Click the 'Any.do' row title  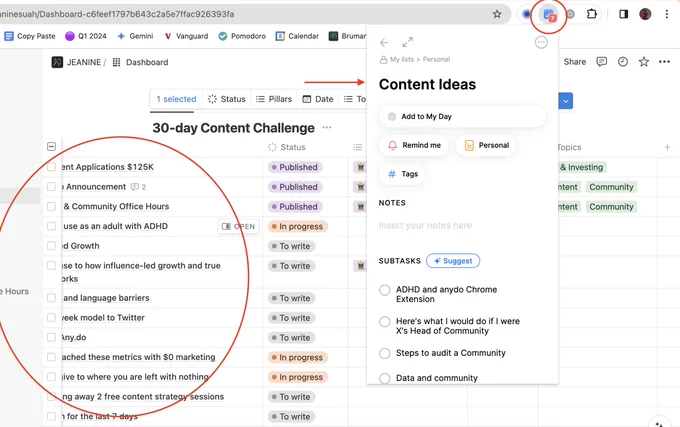click(x=73, y=337)
